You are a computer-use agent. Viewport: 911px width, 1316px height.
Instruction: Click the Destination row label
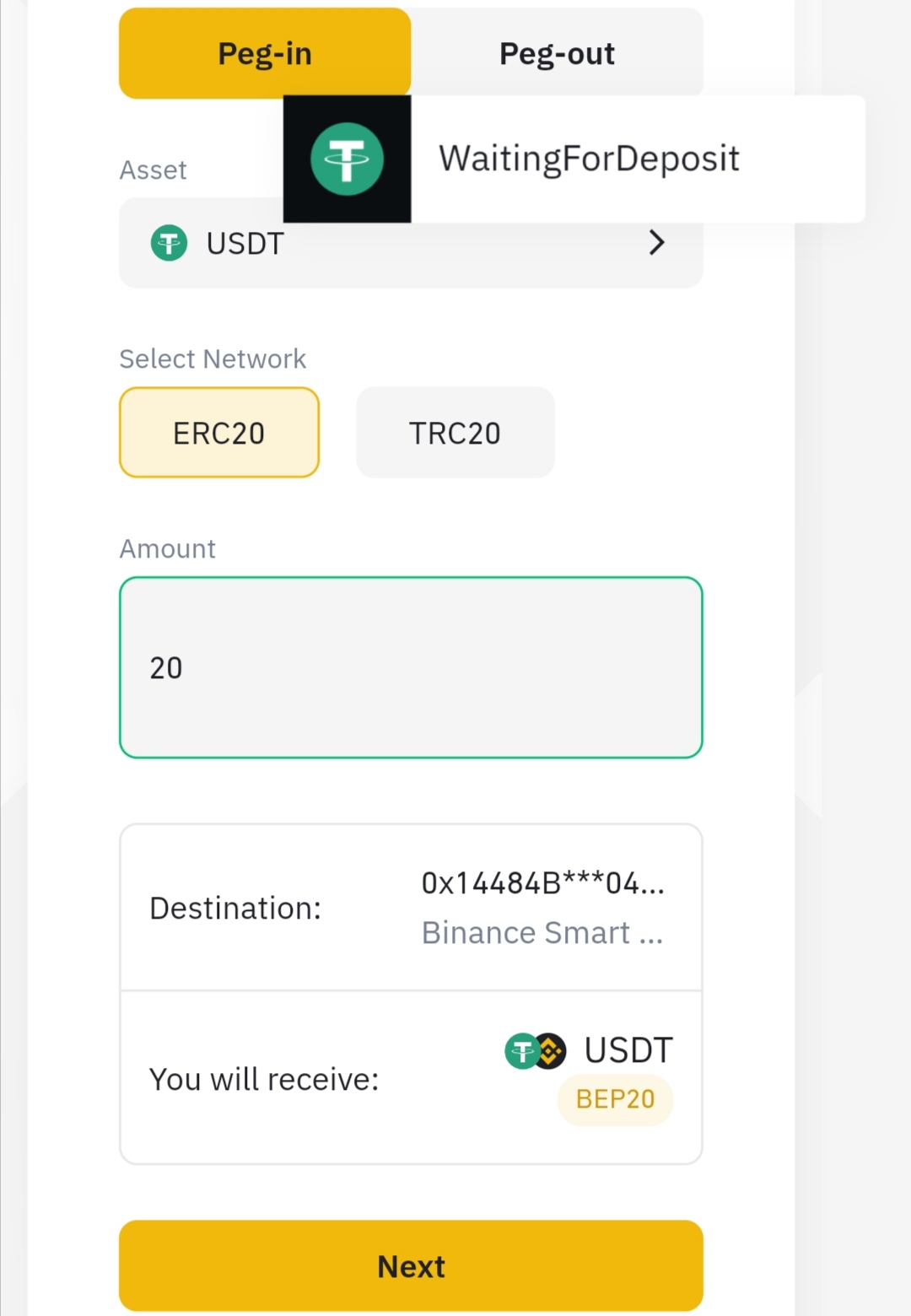click(x=235, y=909)
